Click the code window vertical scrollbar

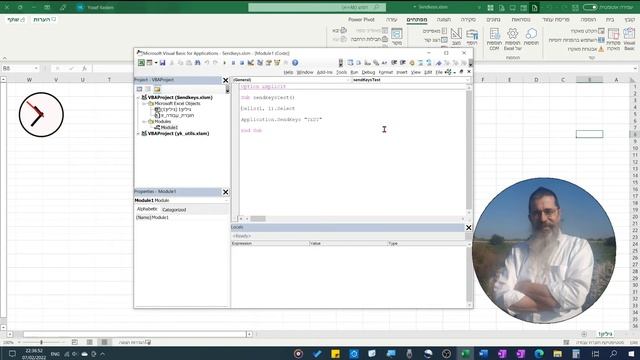469,151
